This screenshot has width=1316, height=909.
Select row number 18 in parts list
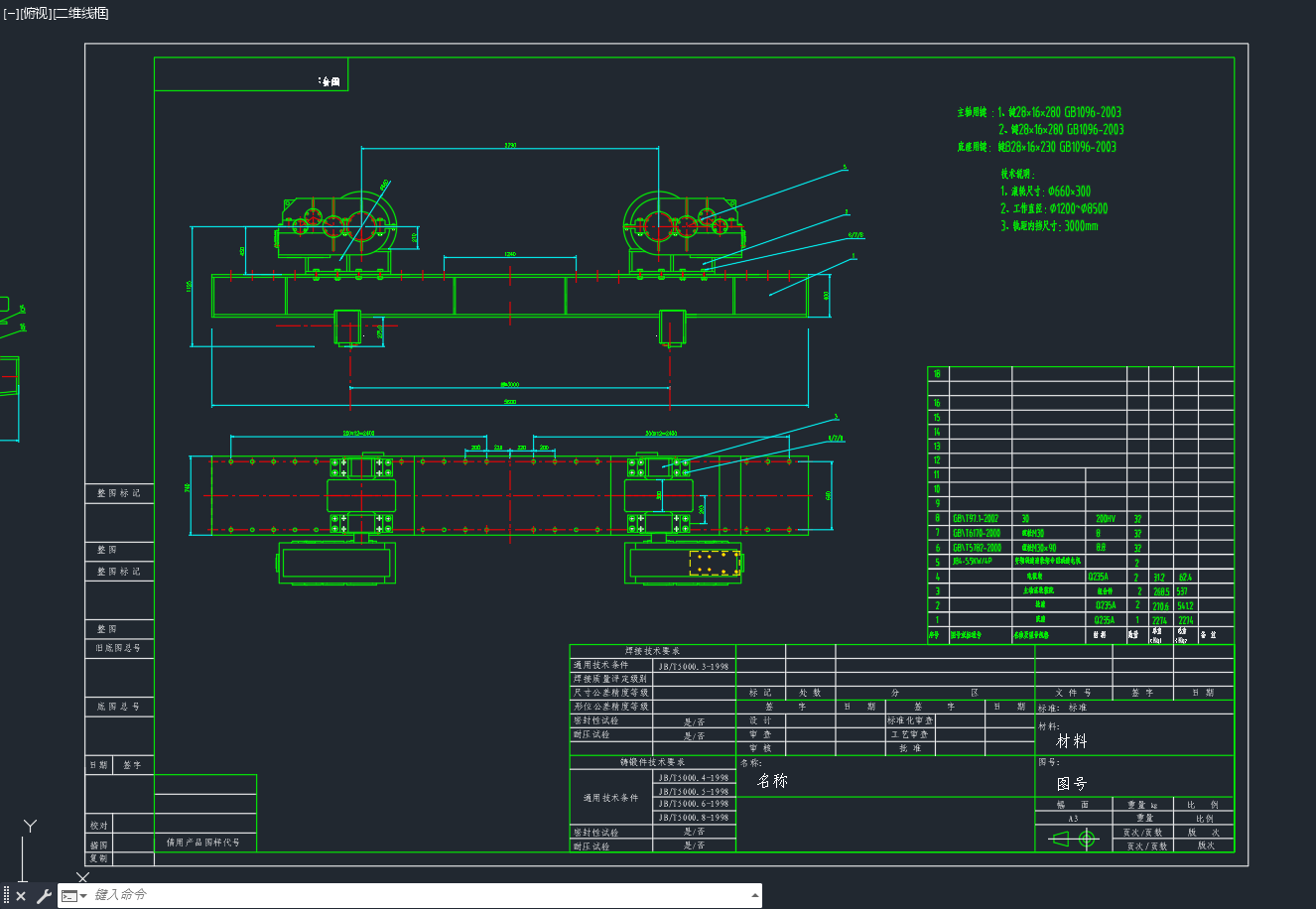tap(937, 374)
